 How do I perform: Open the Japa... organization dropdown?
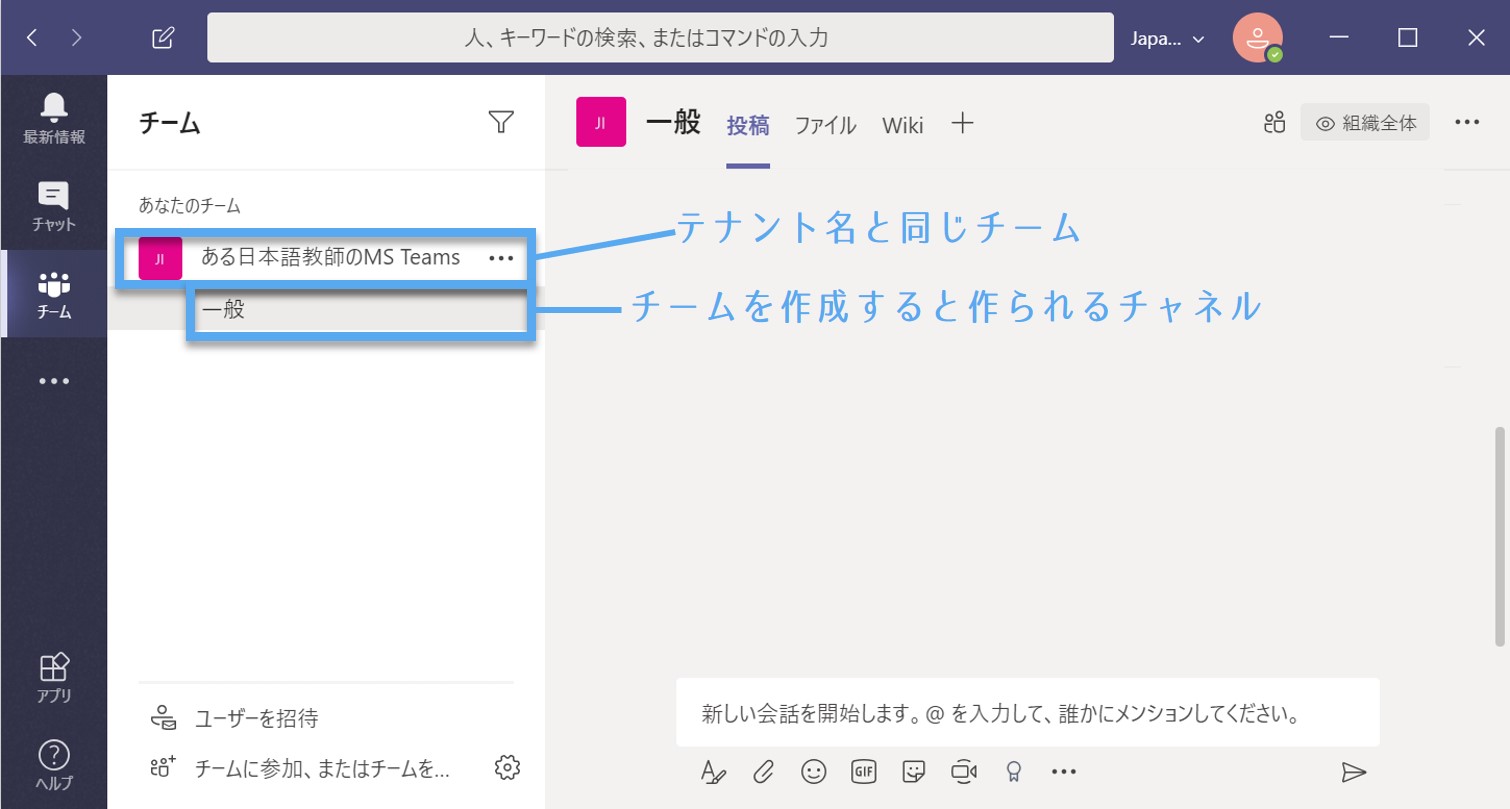pos(1167,38)
